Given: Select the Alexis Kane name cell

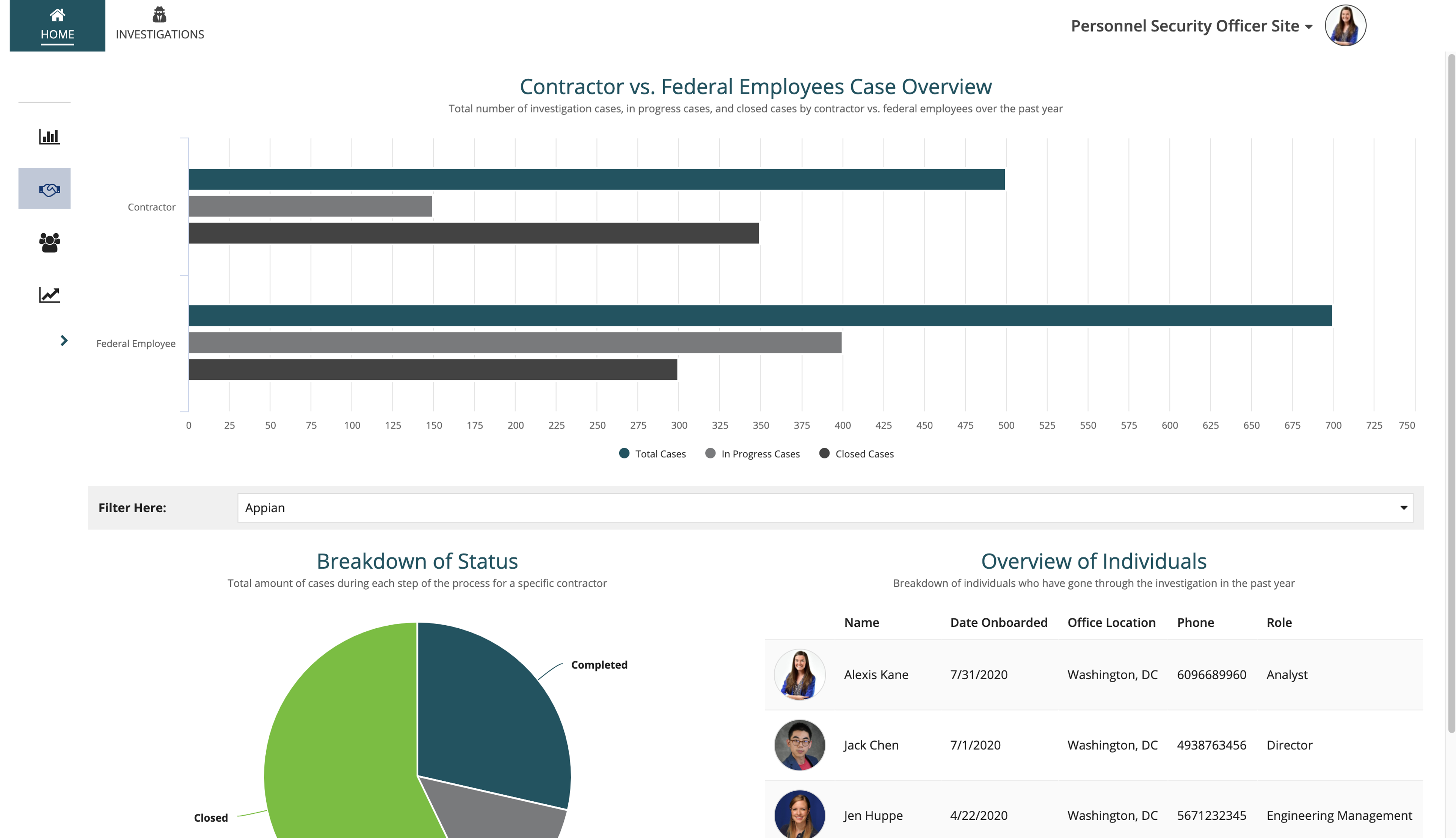Looking at the screenshot, I should (x=876, y=675).
